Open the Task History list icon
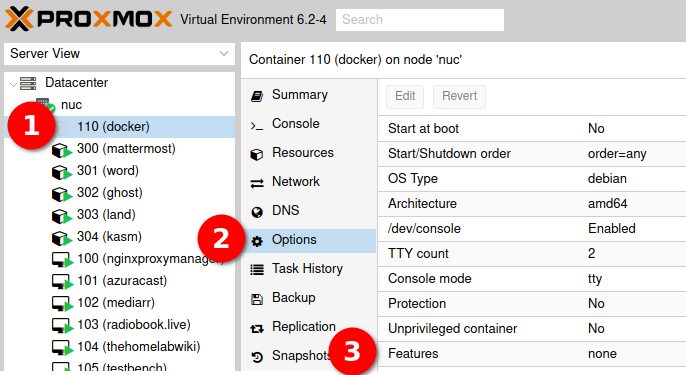 coord(257,270)
